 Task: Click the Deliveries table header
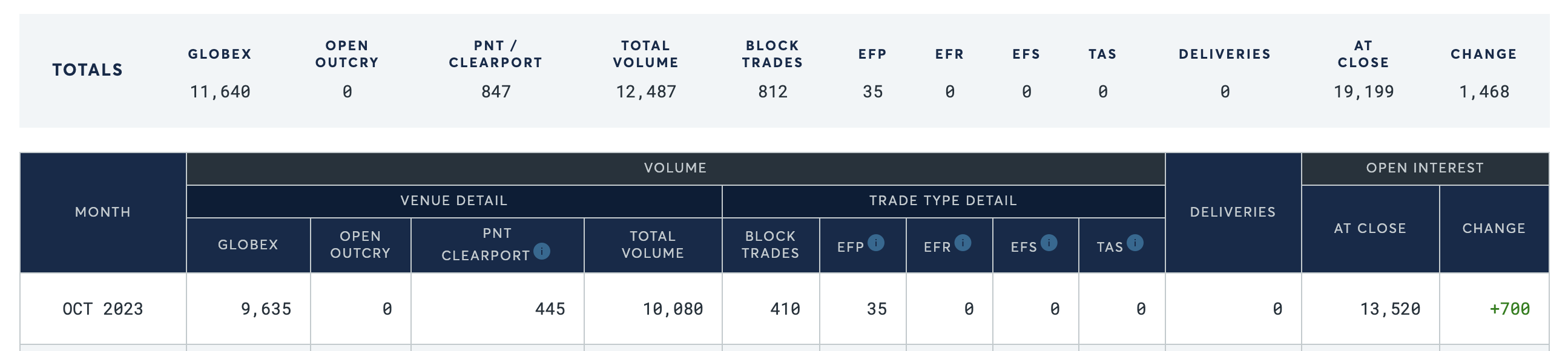click(x=1233, y=212)
